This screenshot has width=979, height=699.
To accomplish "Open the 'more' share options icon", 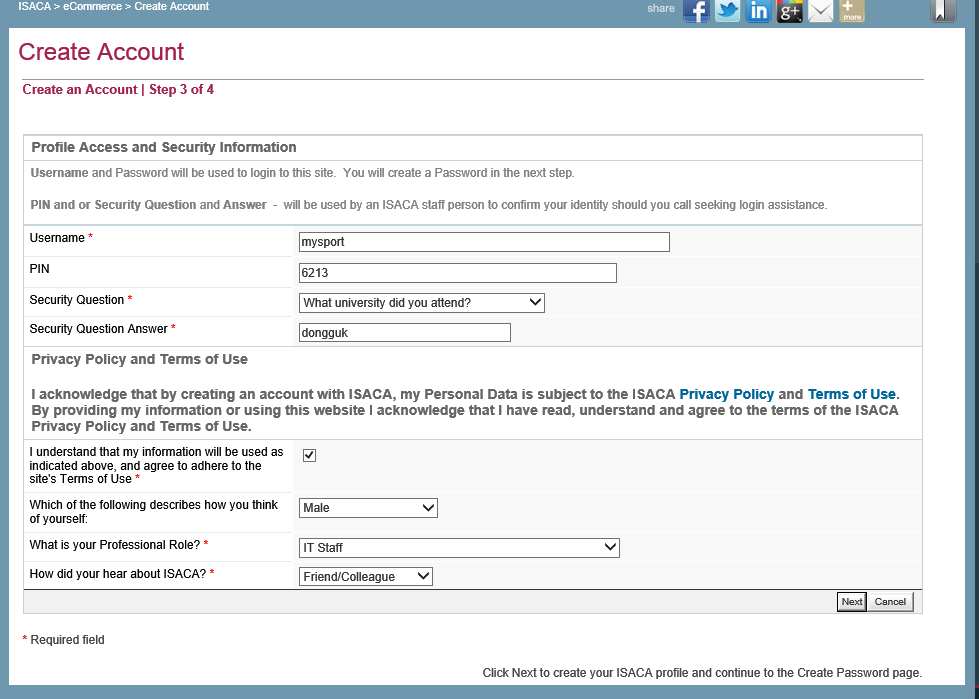I will click(852, 11).
